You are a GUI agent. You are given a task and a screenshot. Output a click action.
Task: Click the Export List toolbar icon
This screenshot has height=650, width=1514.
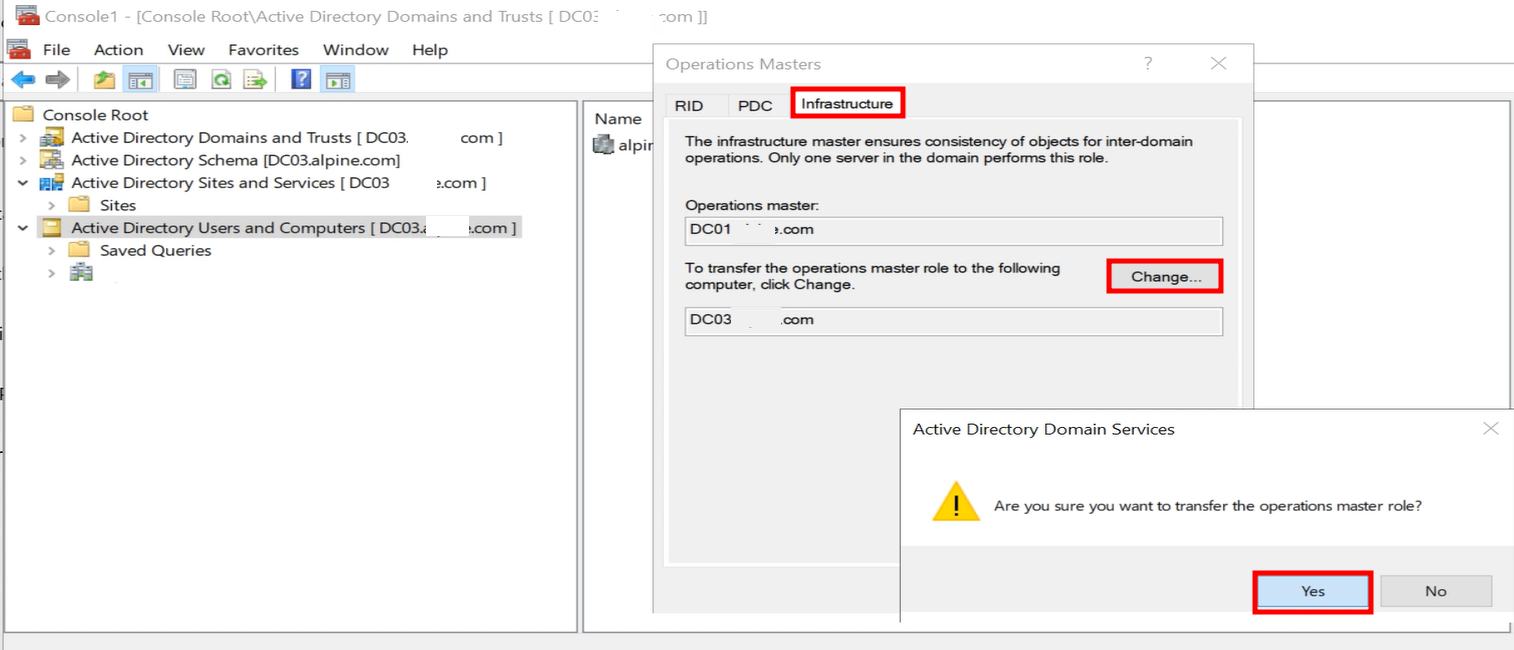(x=256, y=80)
